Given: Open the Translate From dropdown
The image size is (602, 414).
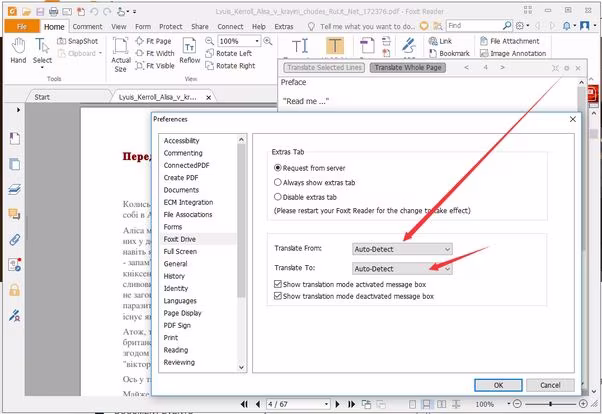Looking at the screenshot, I should pos(402,249).
